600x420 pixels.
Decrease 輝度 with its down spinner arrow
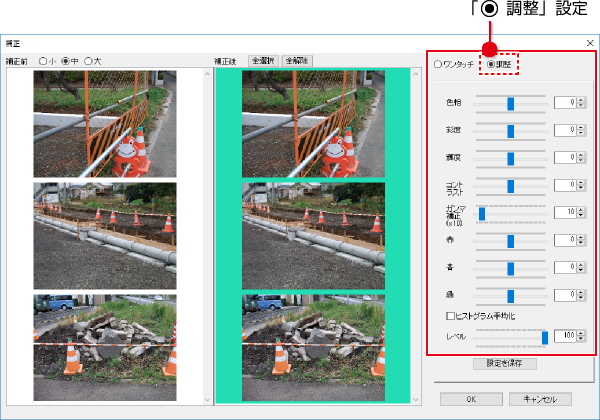(581, 160)
